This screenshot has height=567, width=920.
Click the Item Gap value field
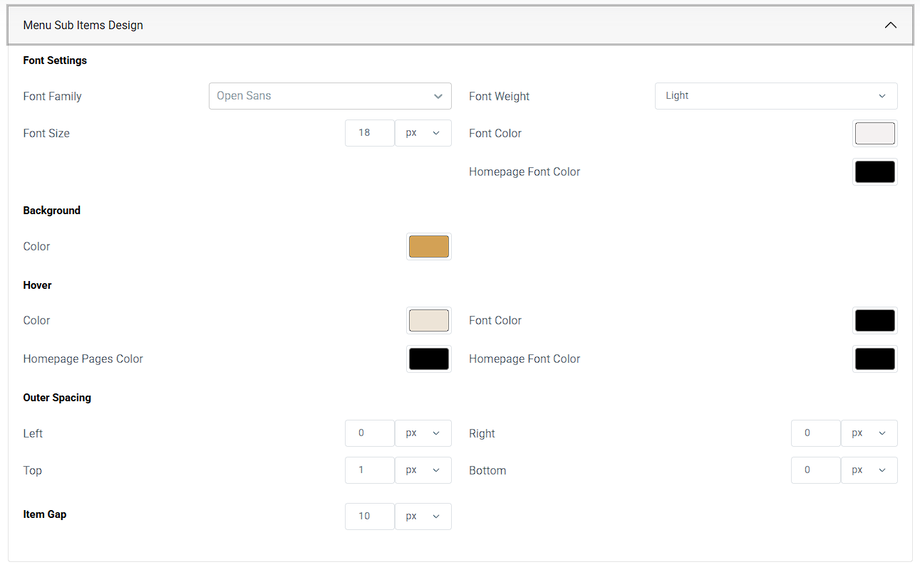[369, 516]
